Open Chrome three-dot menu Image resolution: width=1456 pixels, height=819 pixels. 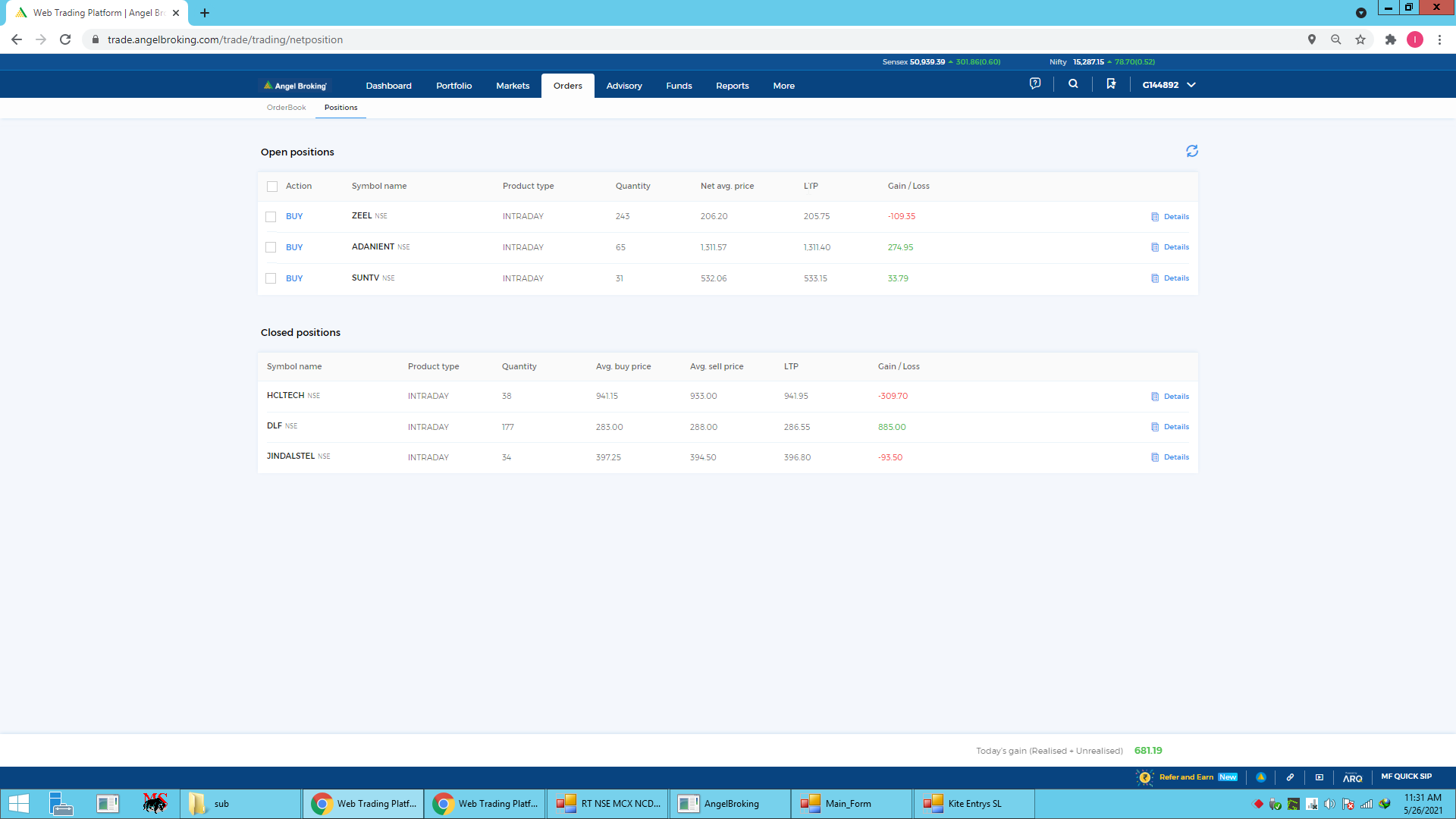tap(1439, 39)
